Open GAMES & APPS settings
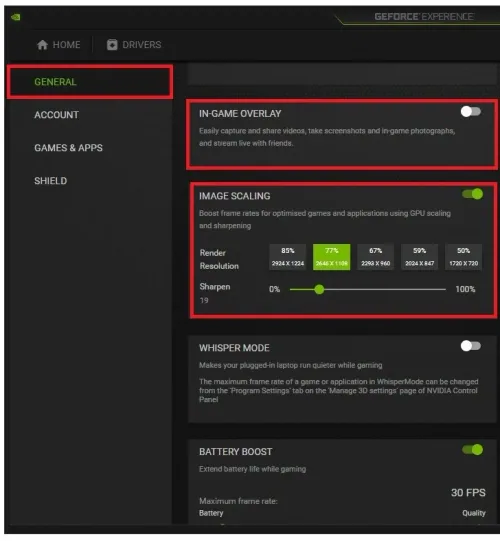This screenshot has height=541, width=500. click(68, 148)
